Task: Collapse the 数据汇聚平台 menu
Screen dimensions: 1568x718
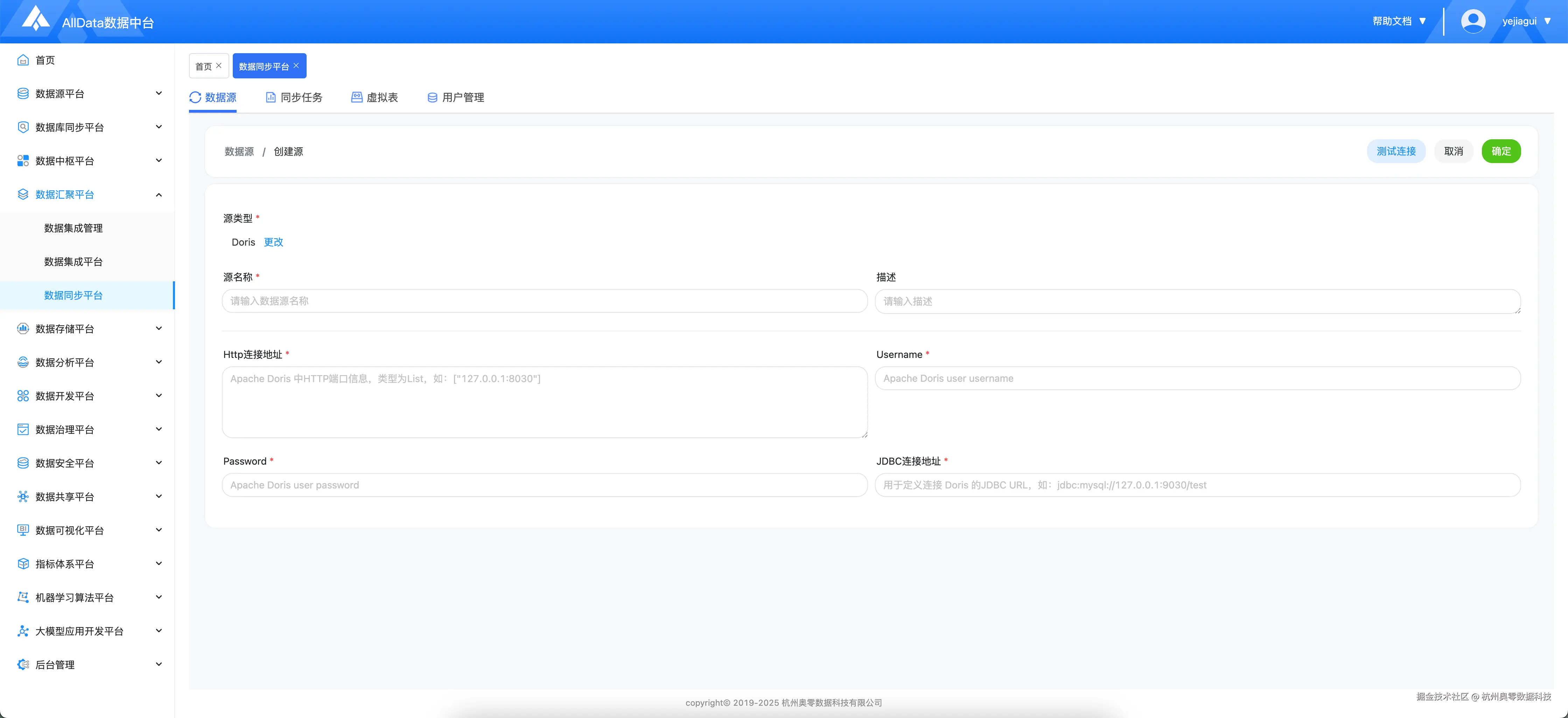Action: [159, 195]
